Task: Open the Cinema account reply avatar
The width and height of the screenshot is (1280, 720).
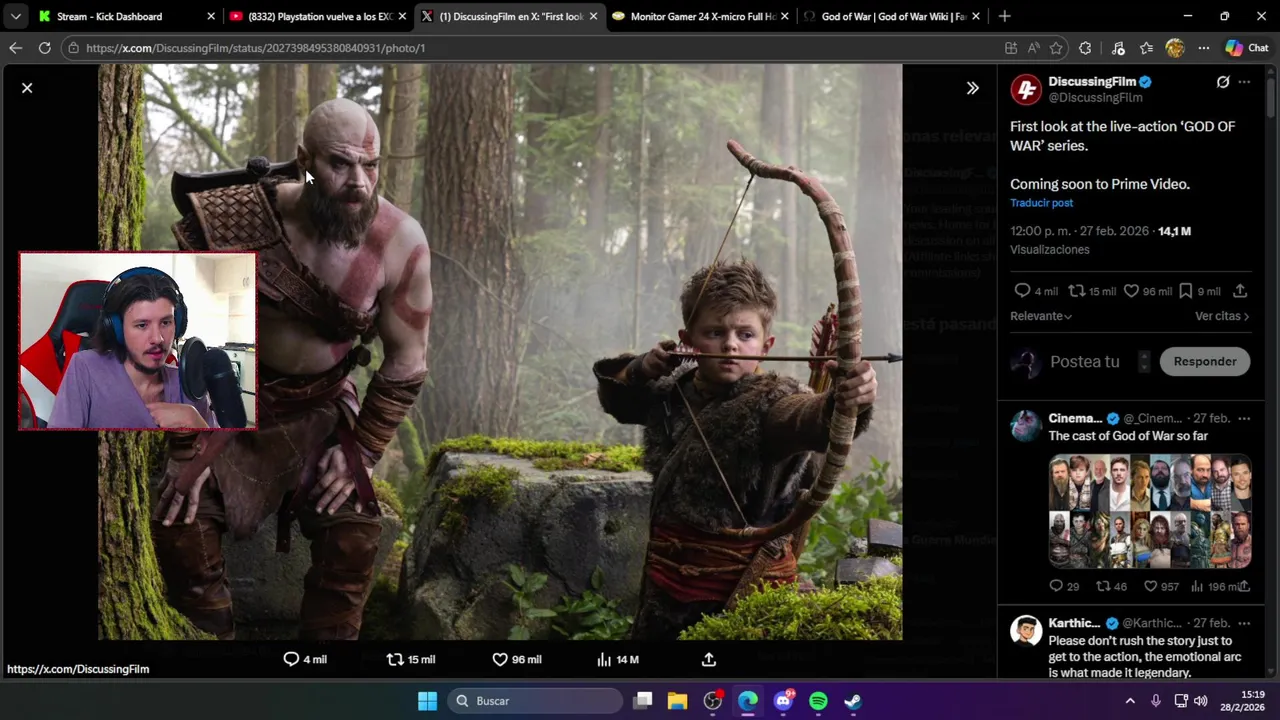Action: coord(1026,426)
